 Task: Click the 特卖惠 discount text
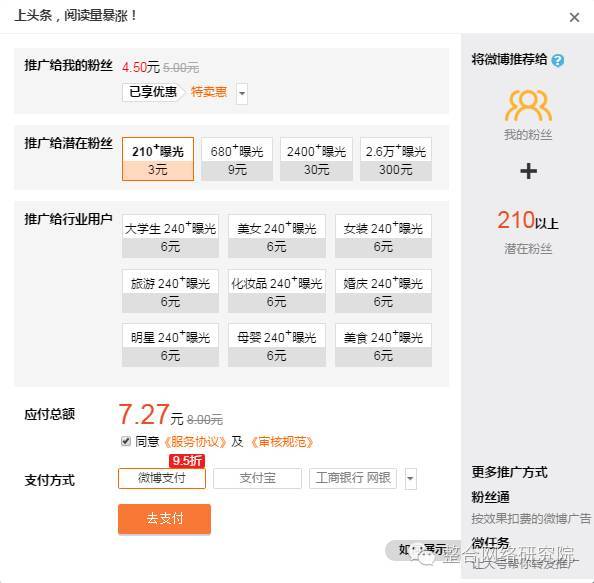[x=209, y=92]
